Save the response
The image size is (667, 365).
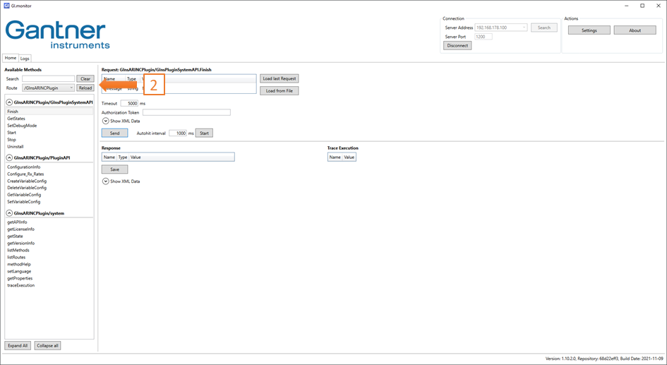click(114, 169)
